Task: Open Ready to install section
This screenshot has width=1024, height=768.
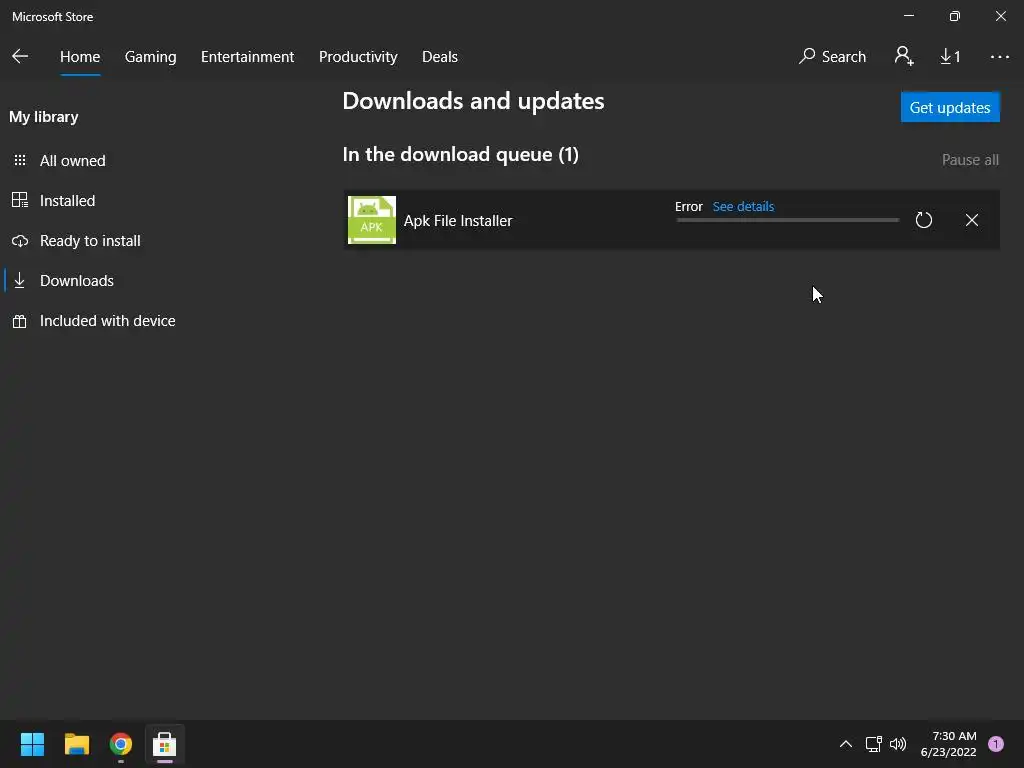Action: coord(90,241)
